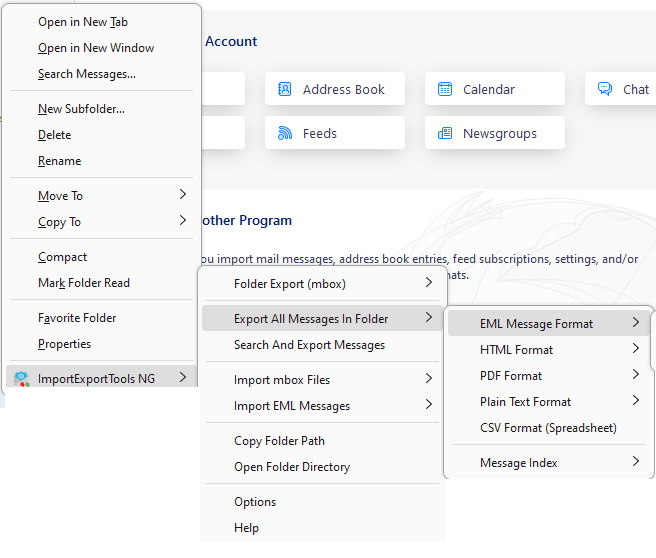Choose Open Folder Directory
The image size is (656, 558).
pos(322,466)
